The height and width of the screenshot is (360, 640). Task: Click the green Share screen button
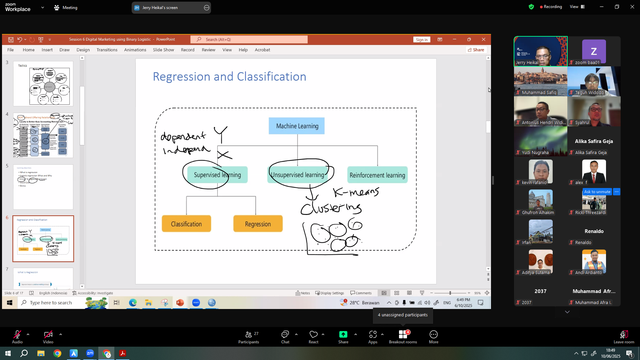343,336
